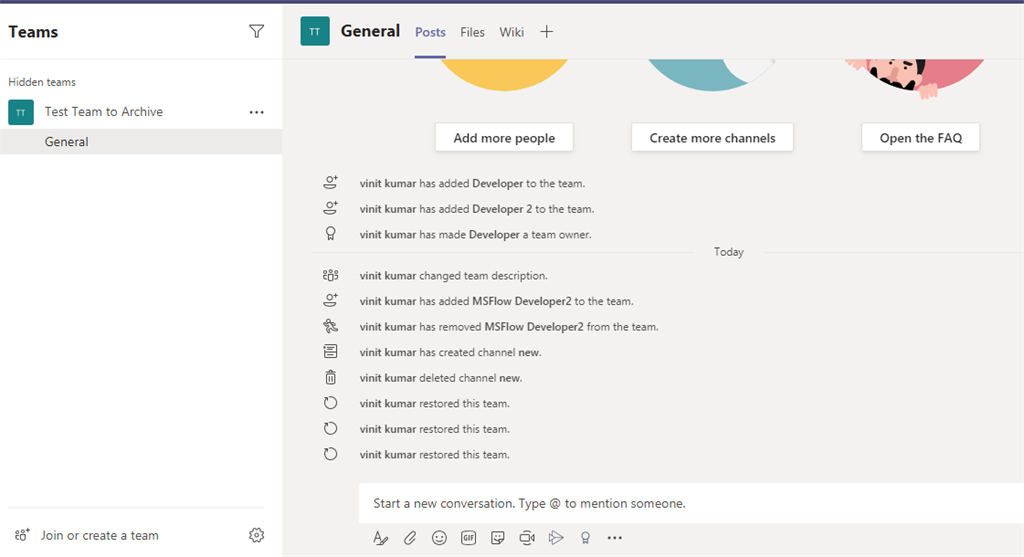Open the emoji picker
The width and height of the screenshot is (1024, 557).
coord(439,537)
